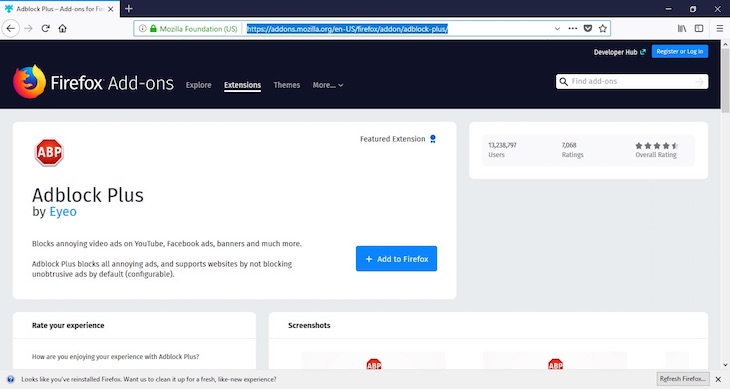Screen dimensions: 730x389
Task: Click the 13,238,797 Users text
Action: [502, 150]
